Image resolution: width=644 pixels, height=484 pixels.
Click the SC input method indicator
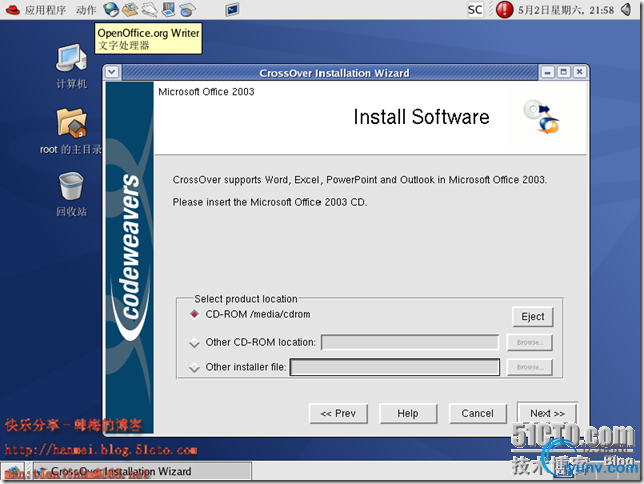coord(475,9)
